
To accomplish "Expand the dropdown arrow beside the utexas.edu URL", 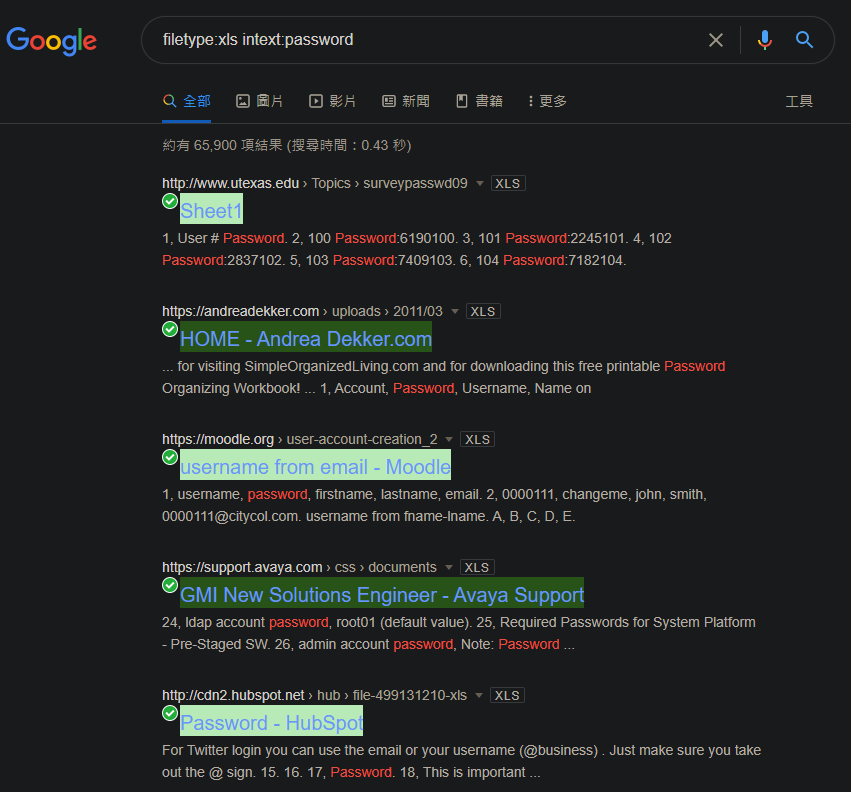I will pyautogui.click(x=480, y=183).
